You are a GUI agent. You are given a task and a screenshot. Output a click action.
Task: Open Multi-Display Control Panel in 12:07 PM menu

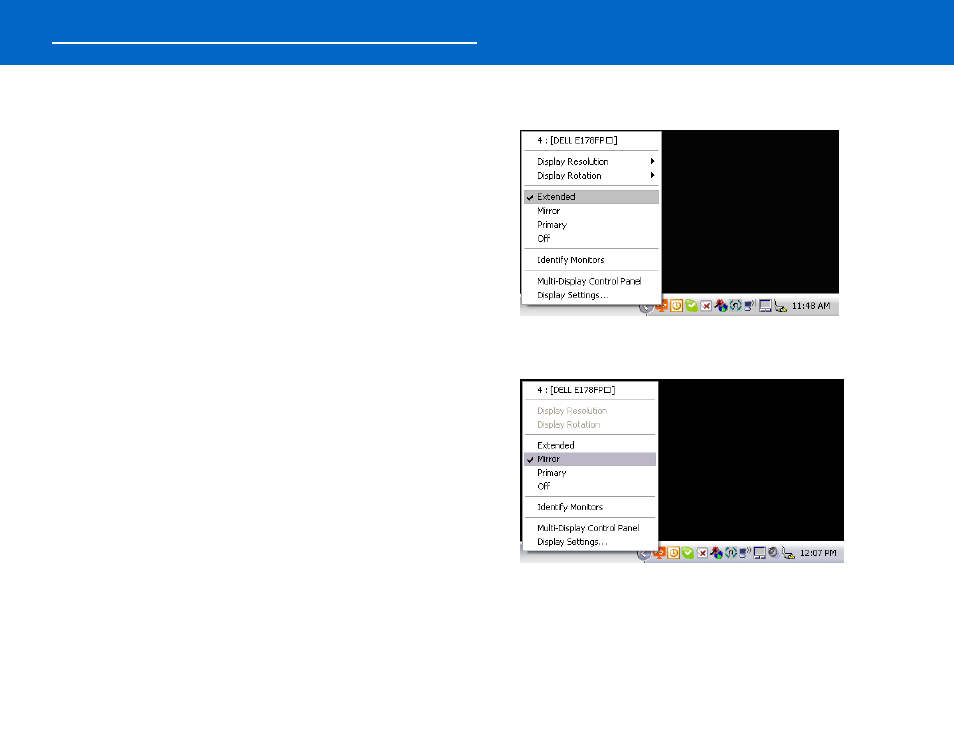tap(590, 528)
